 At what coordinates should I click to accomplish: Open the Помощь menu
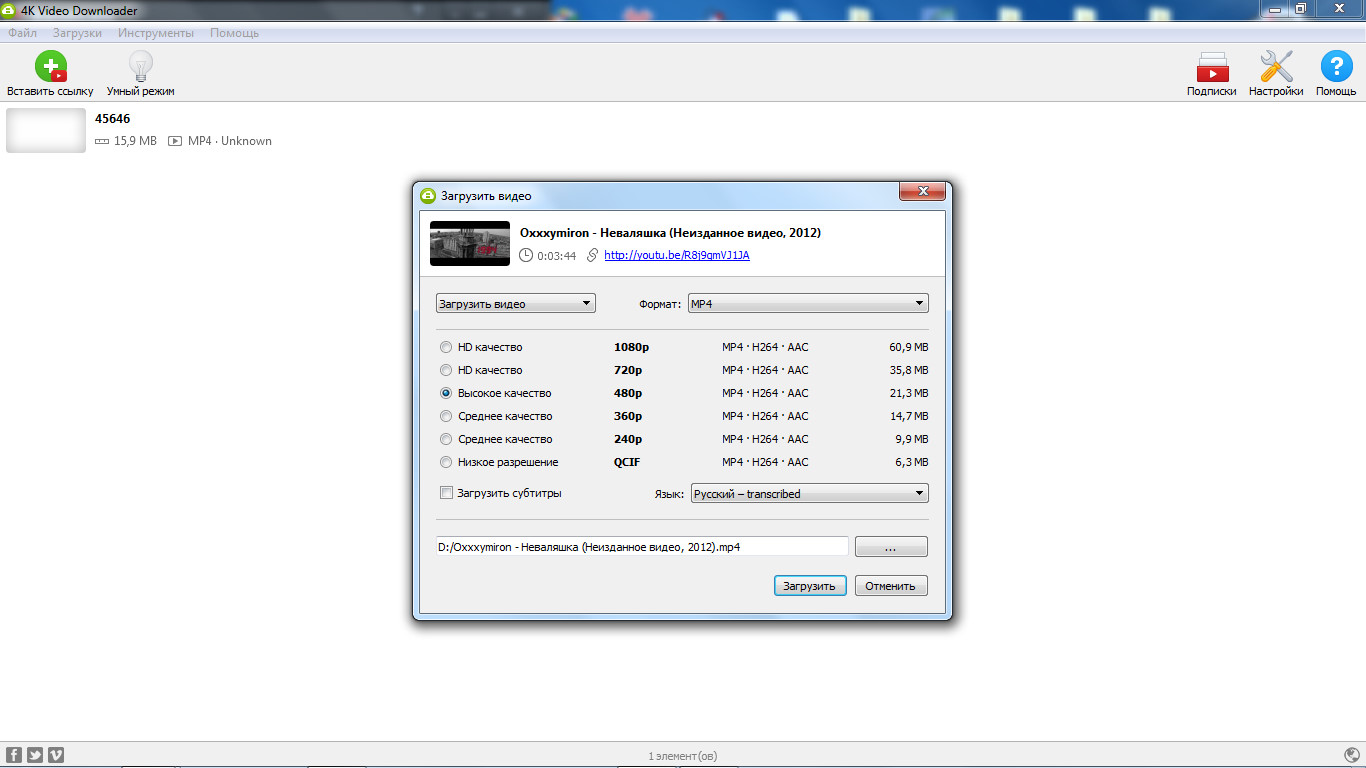tap(234, 33)
